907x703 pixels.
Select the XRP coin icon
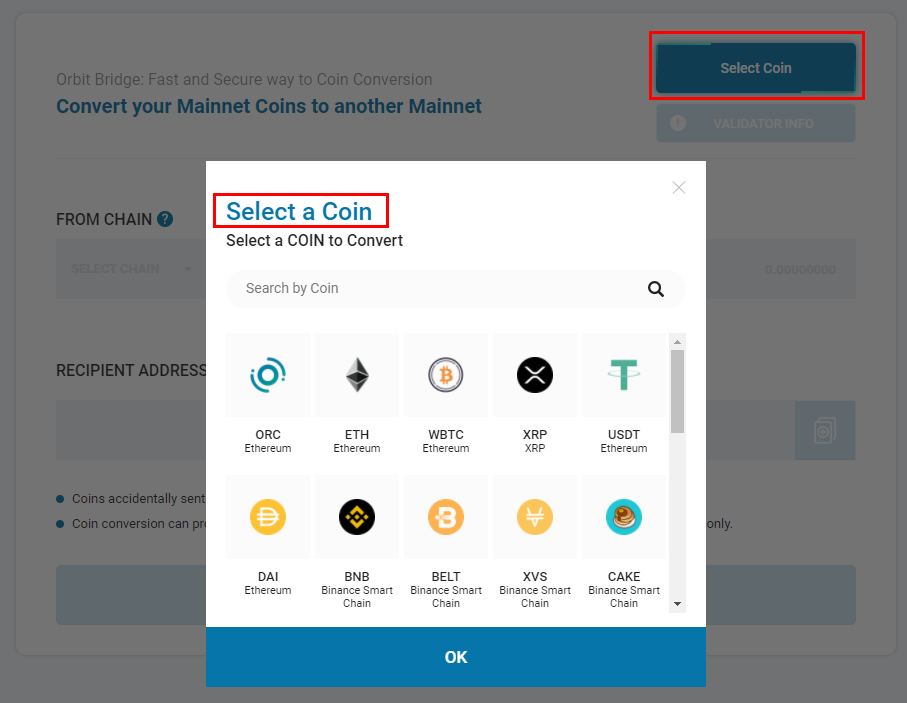535,375
